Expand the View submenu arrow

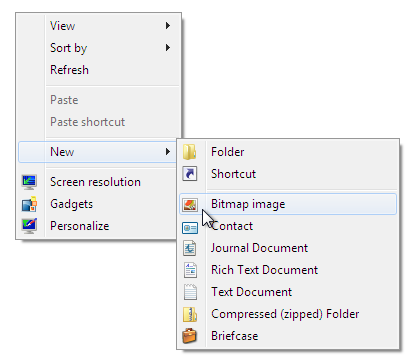(x=168, y=26)
